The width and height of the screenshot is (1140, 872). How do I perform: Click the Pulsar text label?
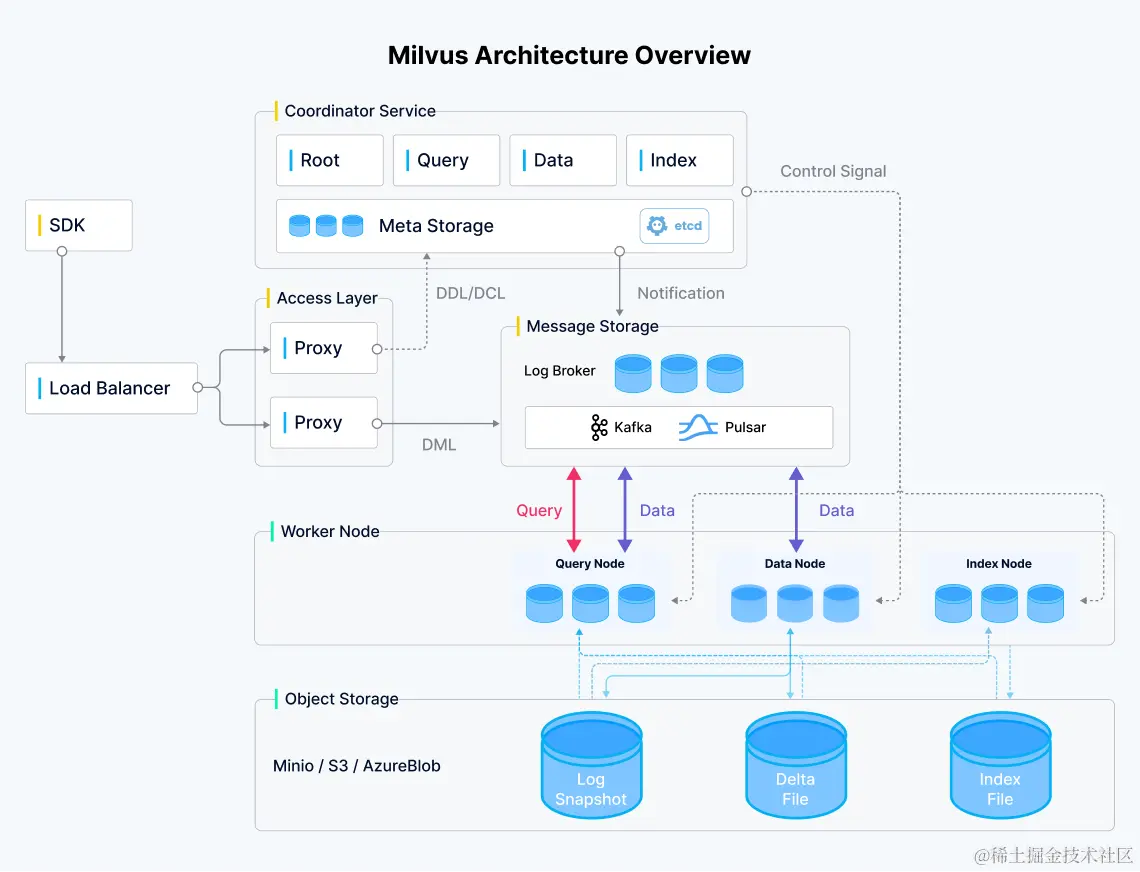click(745, 428)
